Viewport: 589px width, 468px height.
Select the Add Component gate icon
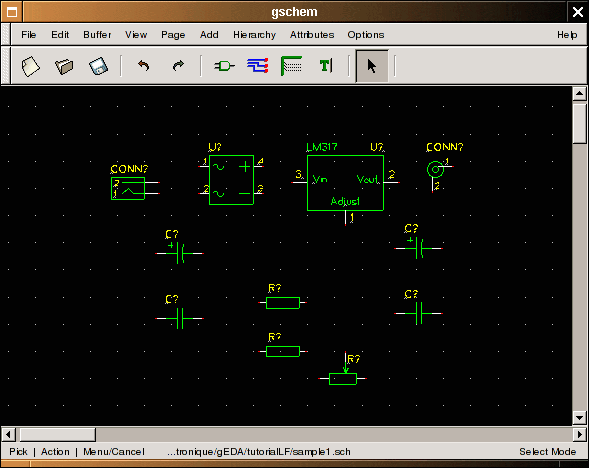coord(224,66)
